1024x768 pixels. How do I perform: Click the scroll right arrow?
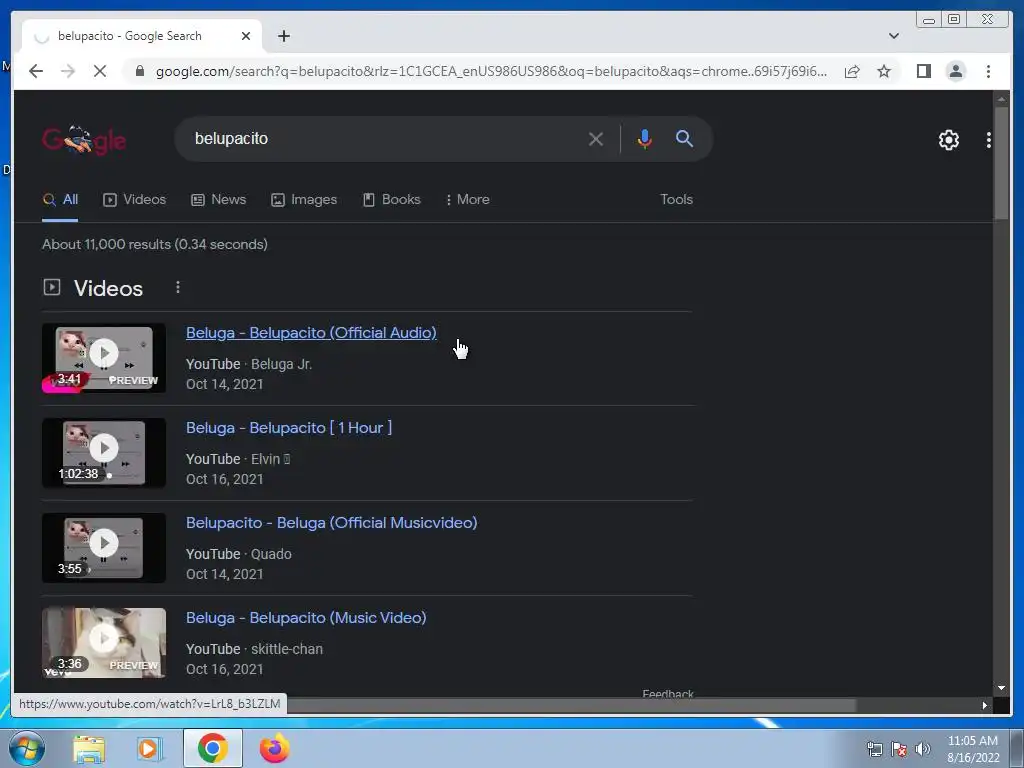point(984,705)
